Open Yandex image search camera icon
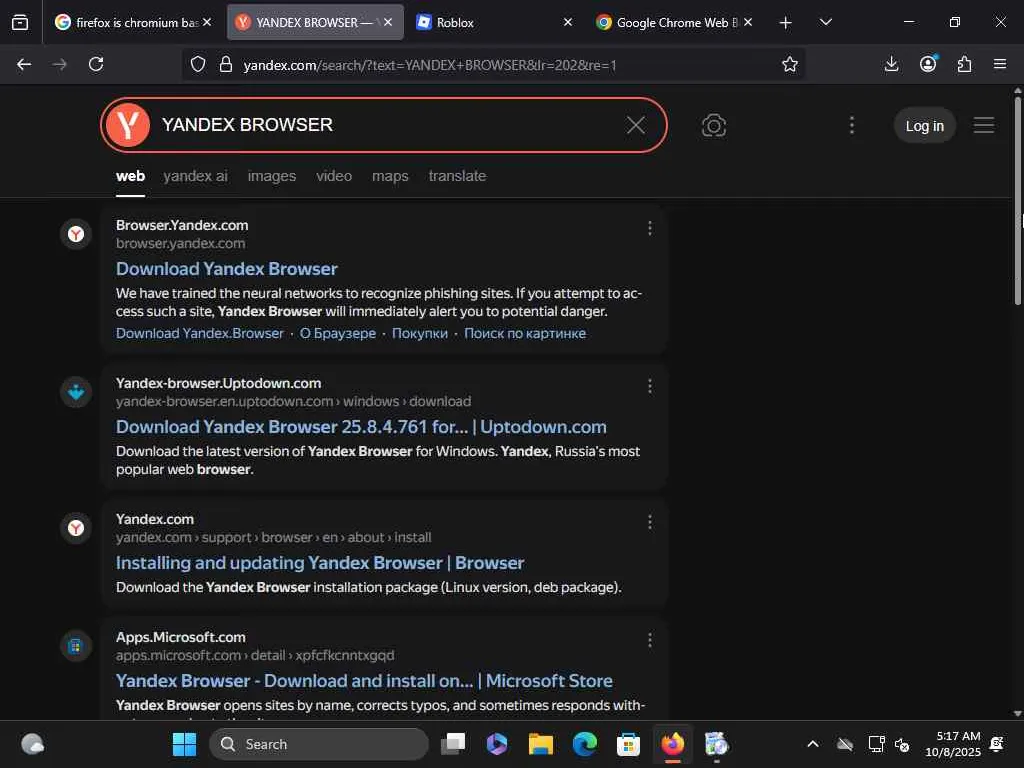Image resolution: width=1024 pixels, height=768 pixels. pyautogui.click(x=714, y=125)
